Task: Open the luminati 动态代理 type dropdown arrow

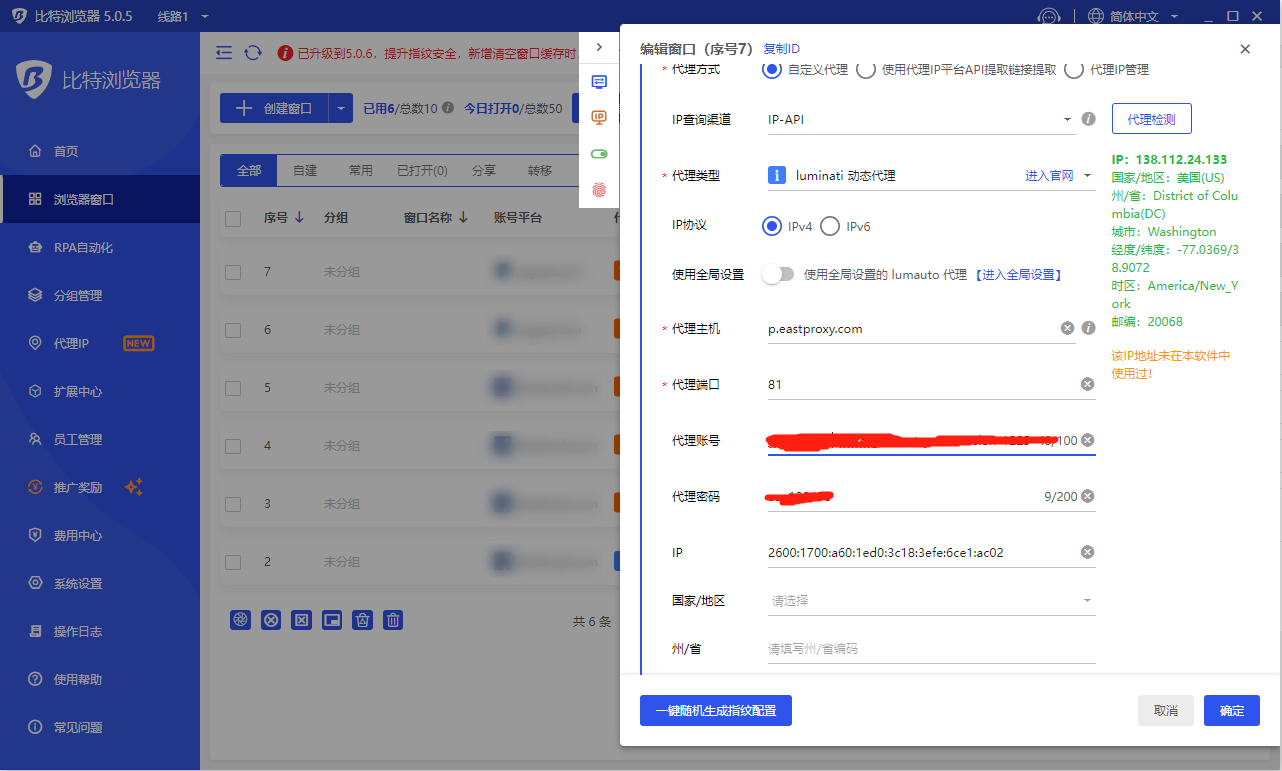Action: 1087,175
